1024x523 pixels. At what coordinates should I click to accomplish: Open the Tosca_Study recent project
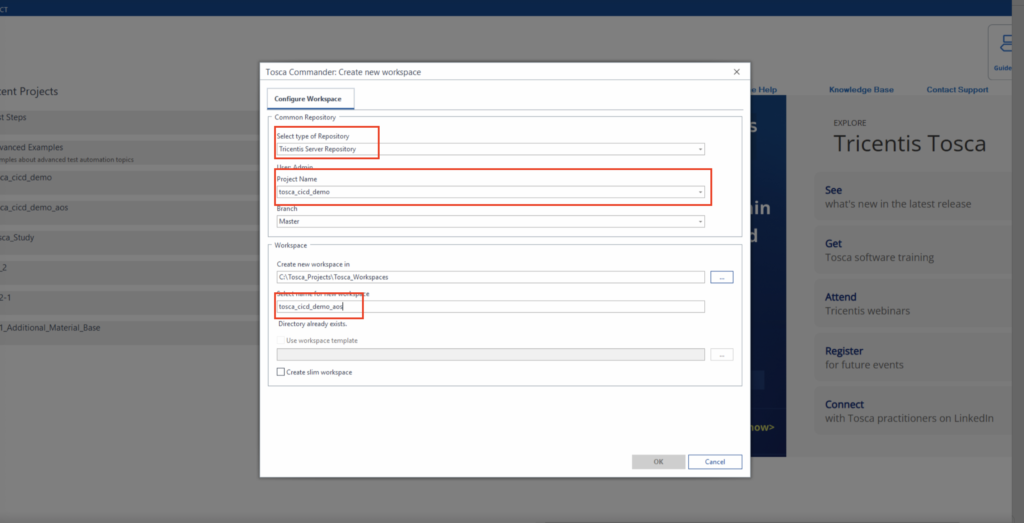pos(131,242)
